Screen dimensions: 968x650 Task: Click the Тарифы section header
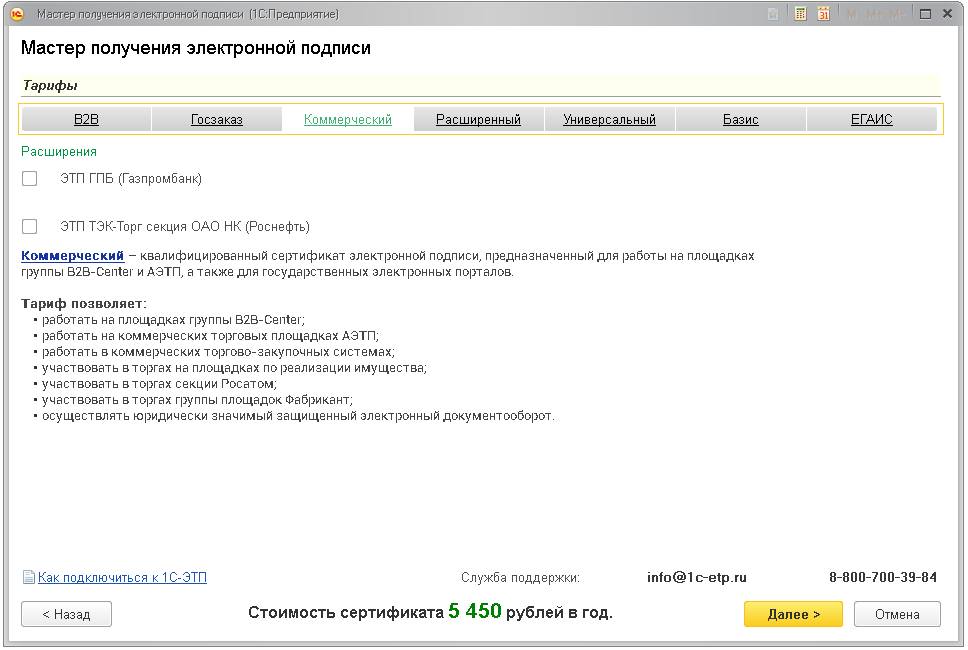click(49, 85)
